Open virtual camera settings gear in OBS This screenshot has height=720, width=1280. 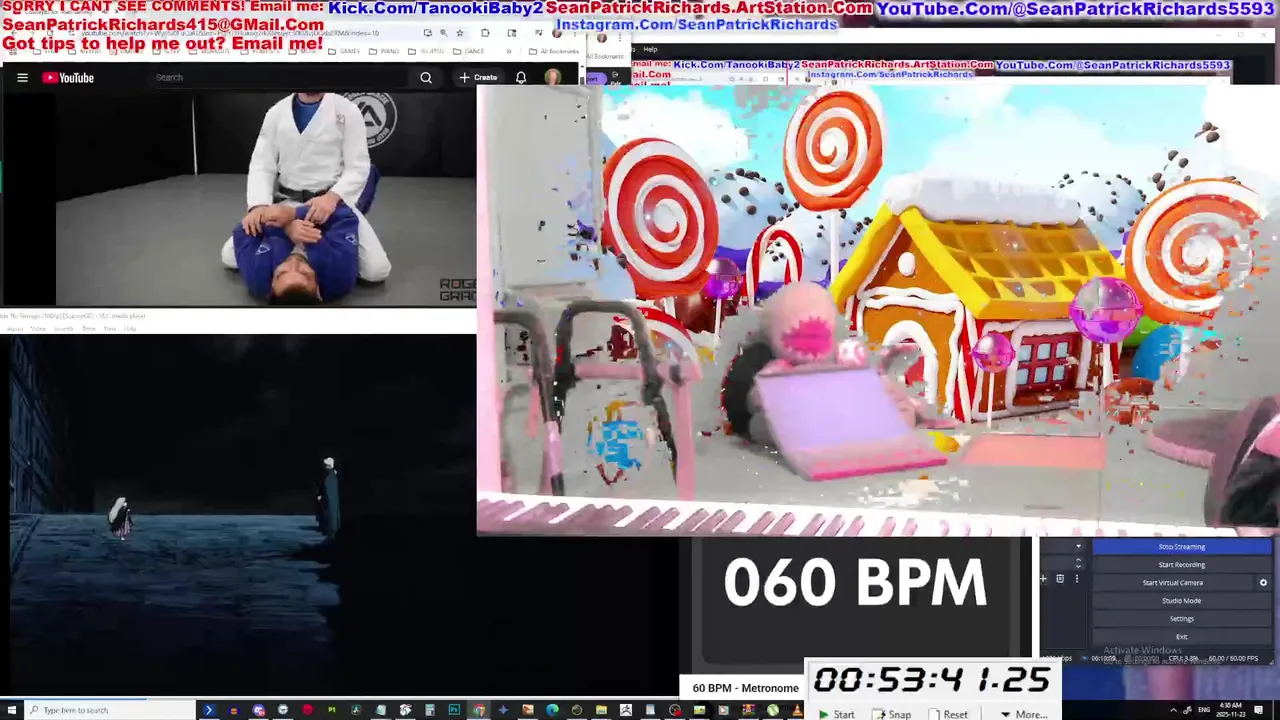tap(1263, 583)
